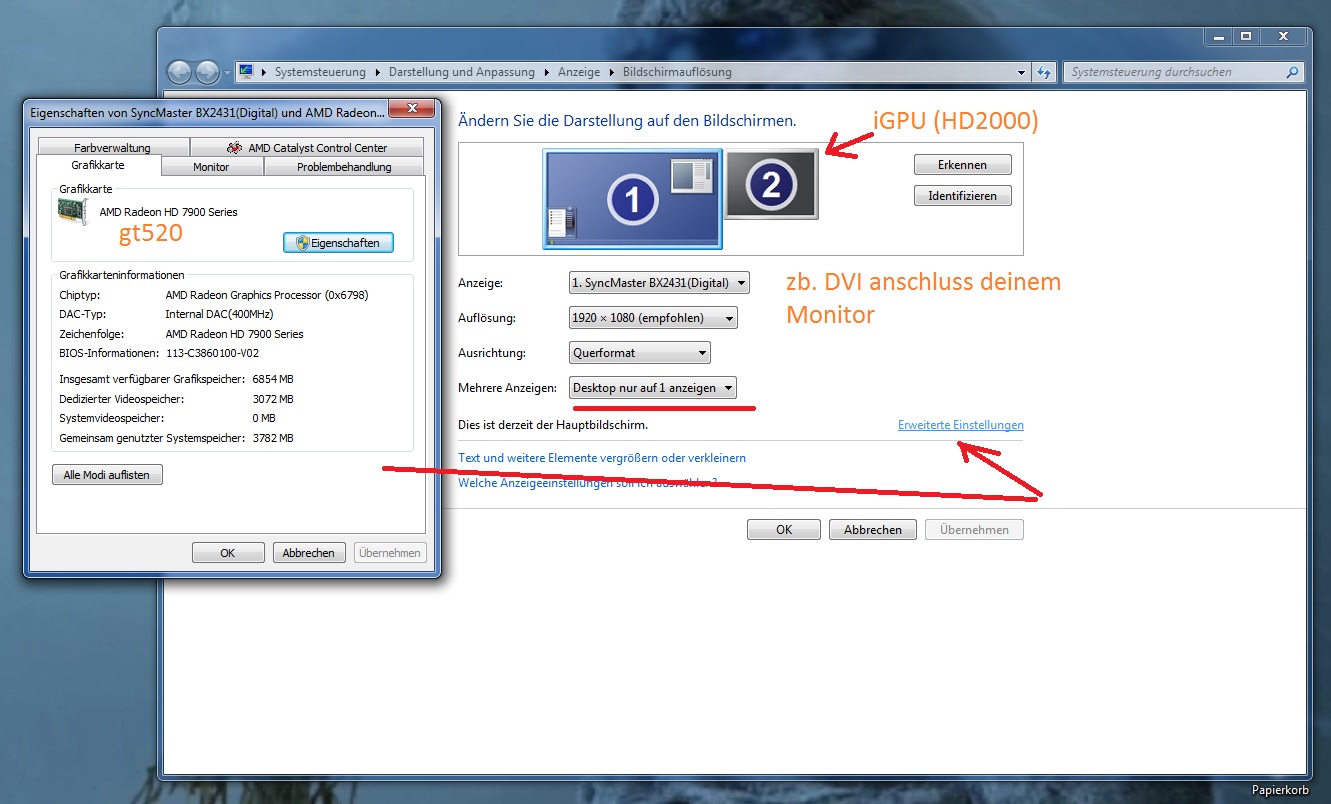This screenshot has width=1331, height=804.
Task: Click 'Alle Modi auflisten' button
Action: tap(107, 475)
